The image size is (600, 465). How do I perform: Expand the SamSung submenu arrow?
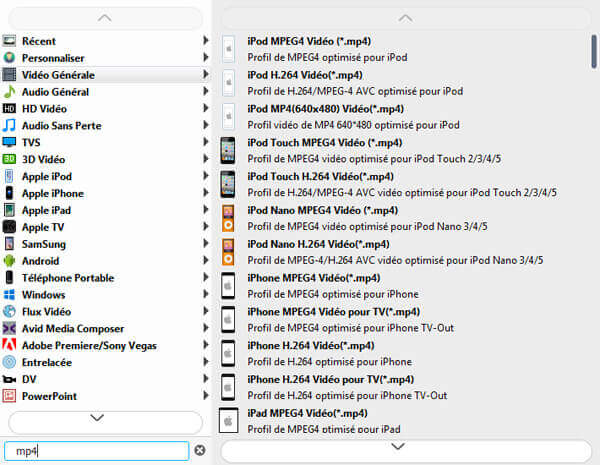[206, 244]
